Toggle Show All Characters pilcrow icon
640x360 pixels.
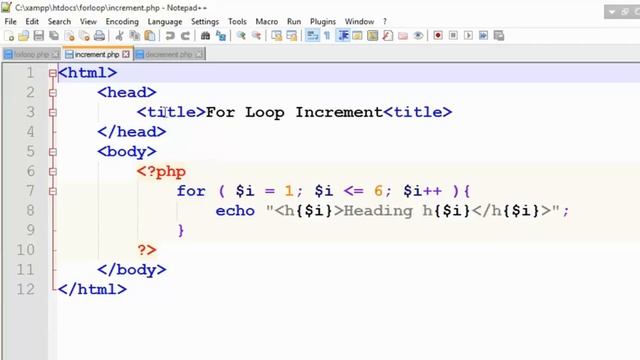327,36
